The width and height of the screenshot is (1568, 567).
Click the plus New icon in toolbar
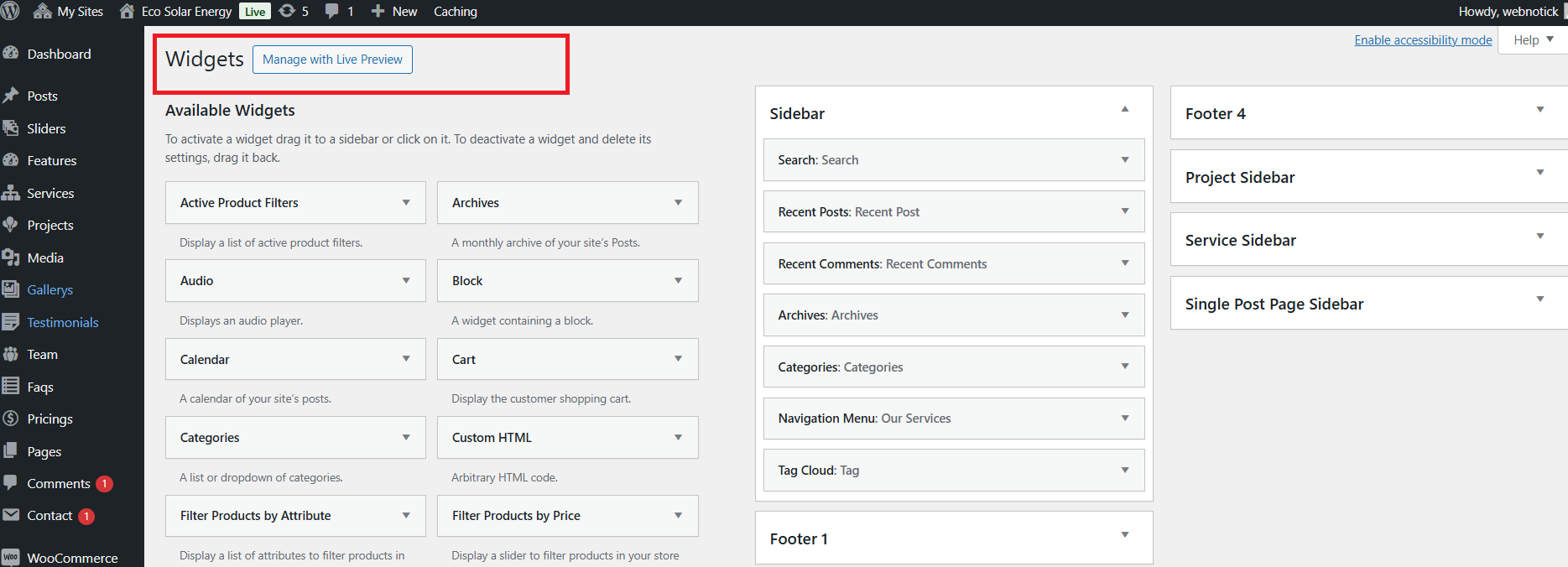click(378, 11)
